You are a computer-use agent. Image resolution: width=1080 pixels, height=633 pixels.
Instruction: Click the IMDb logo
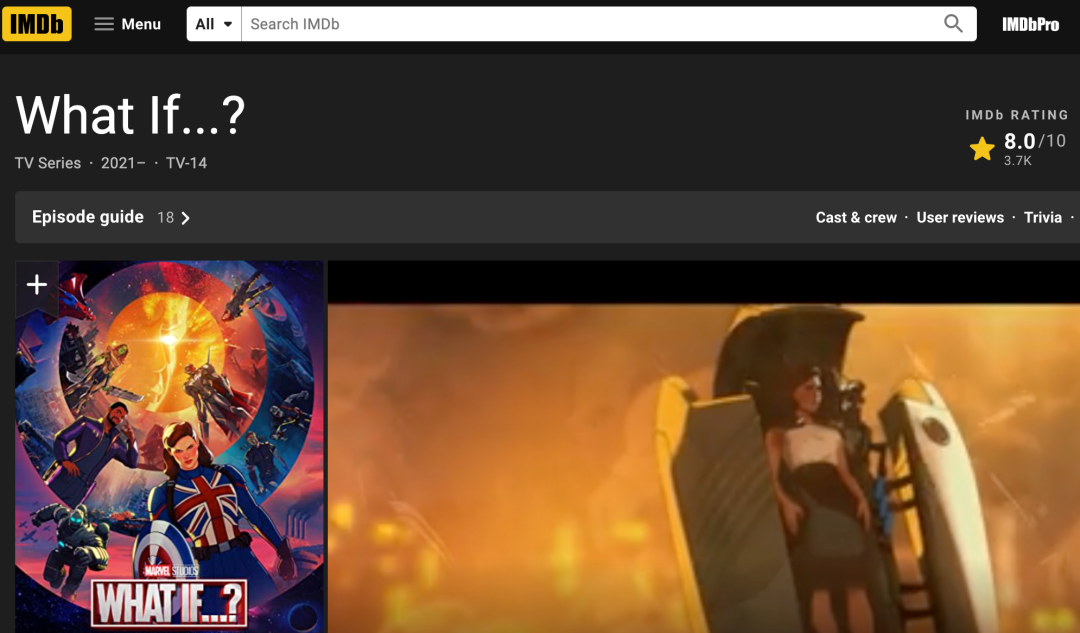click(37, 24)
